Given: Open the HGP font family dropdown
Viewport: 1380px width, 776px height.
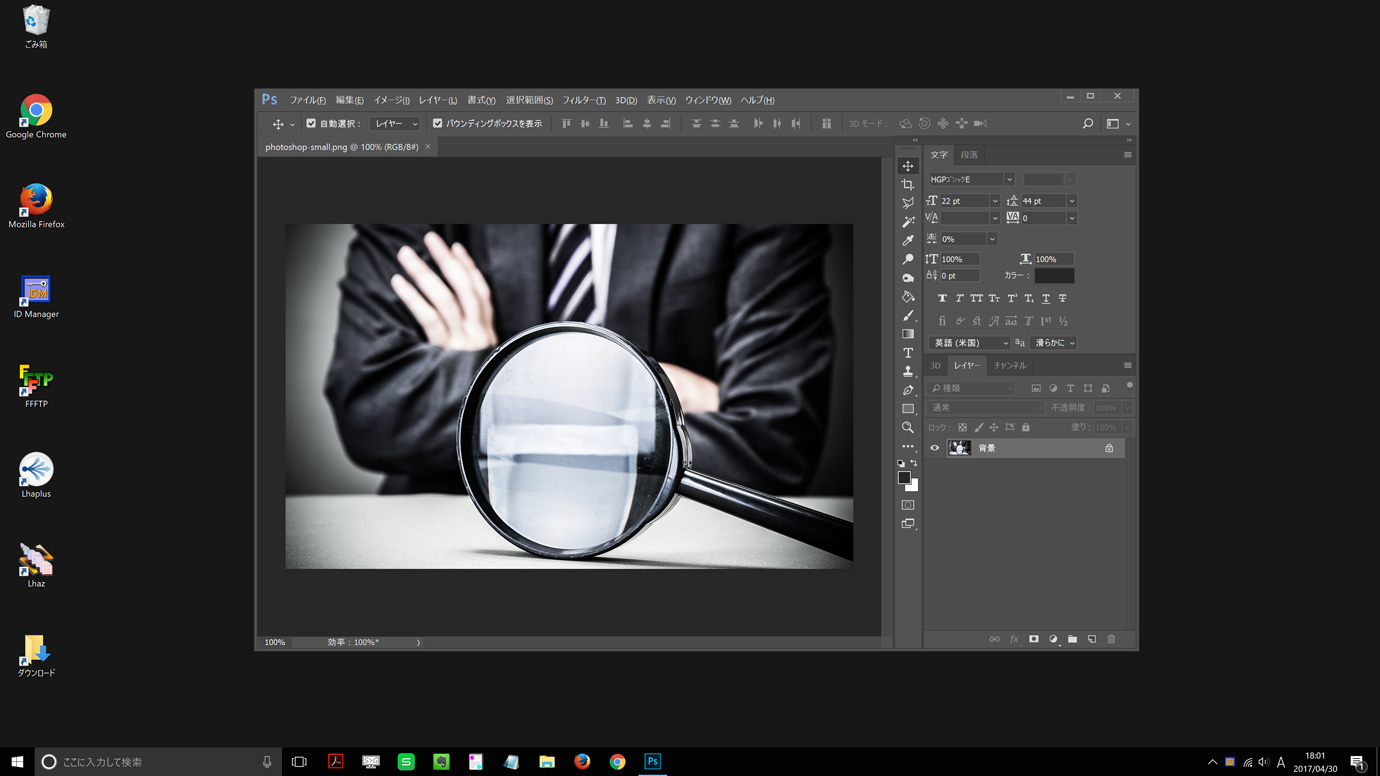Looking at the screenshot, I should tap(1009, 180).
